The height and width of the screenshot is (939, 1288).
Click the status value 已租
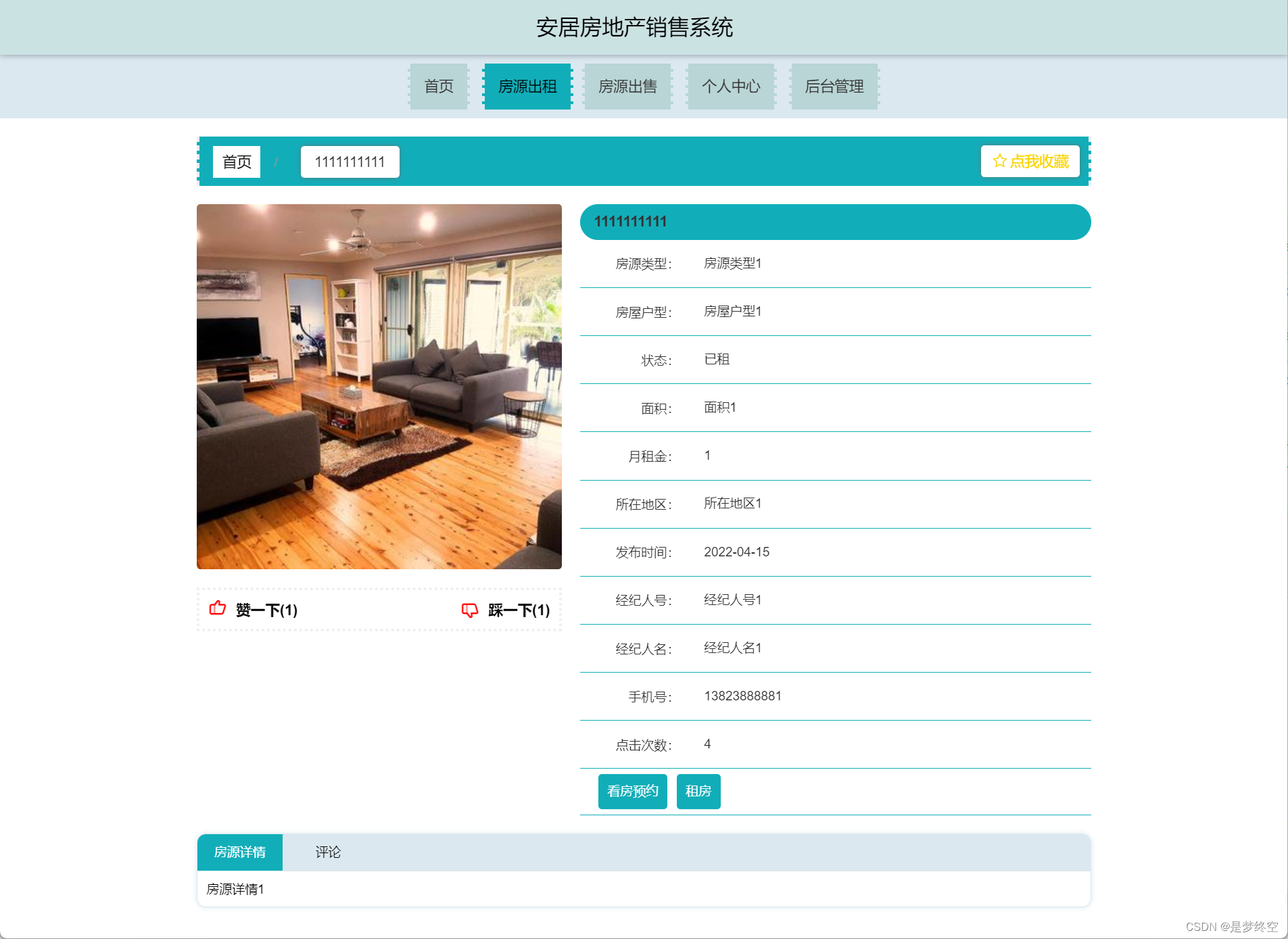[717, 359]
